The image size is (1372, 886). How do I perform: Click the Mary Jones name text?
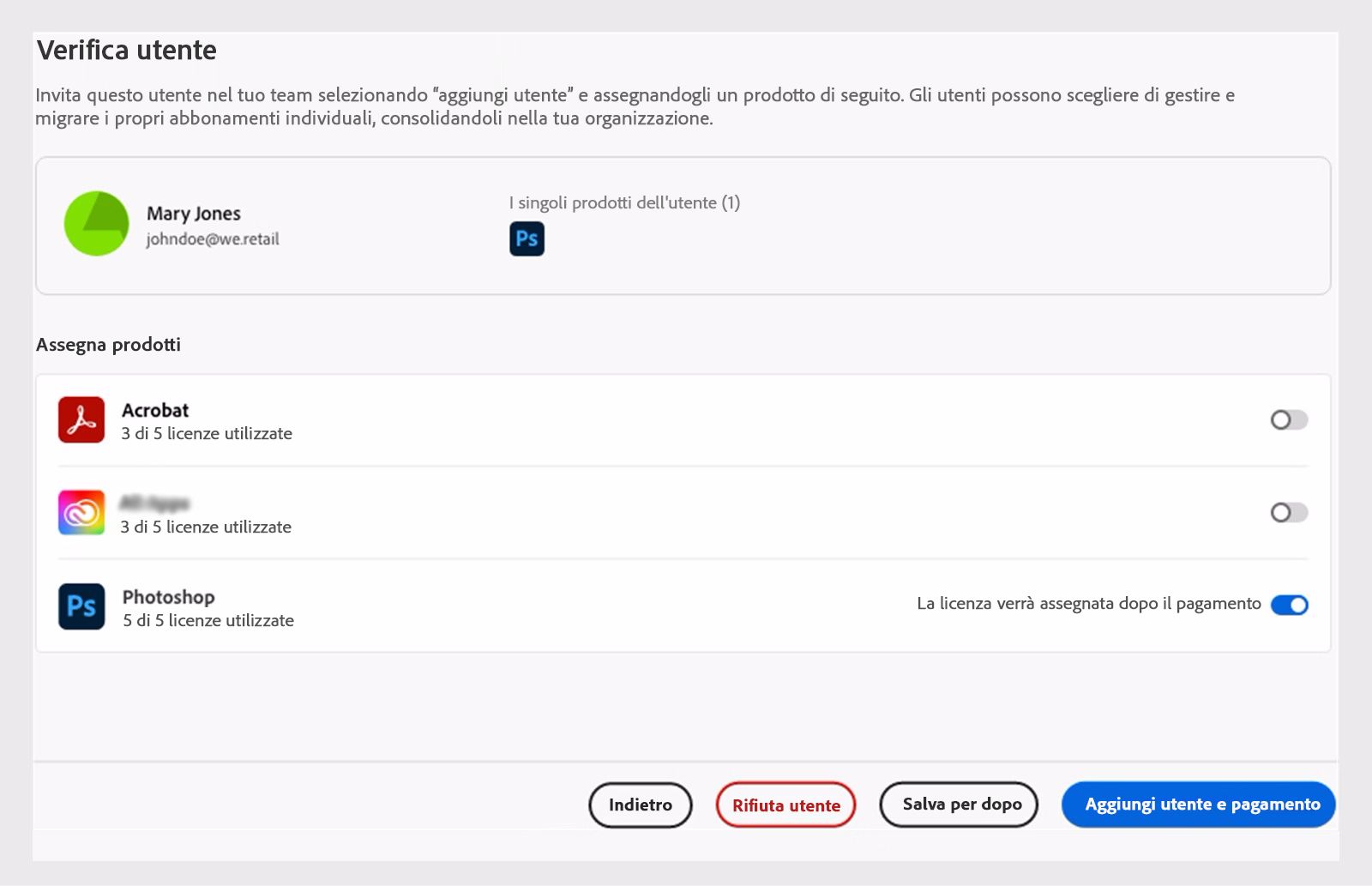click(x=194, y=214)
